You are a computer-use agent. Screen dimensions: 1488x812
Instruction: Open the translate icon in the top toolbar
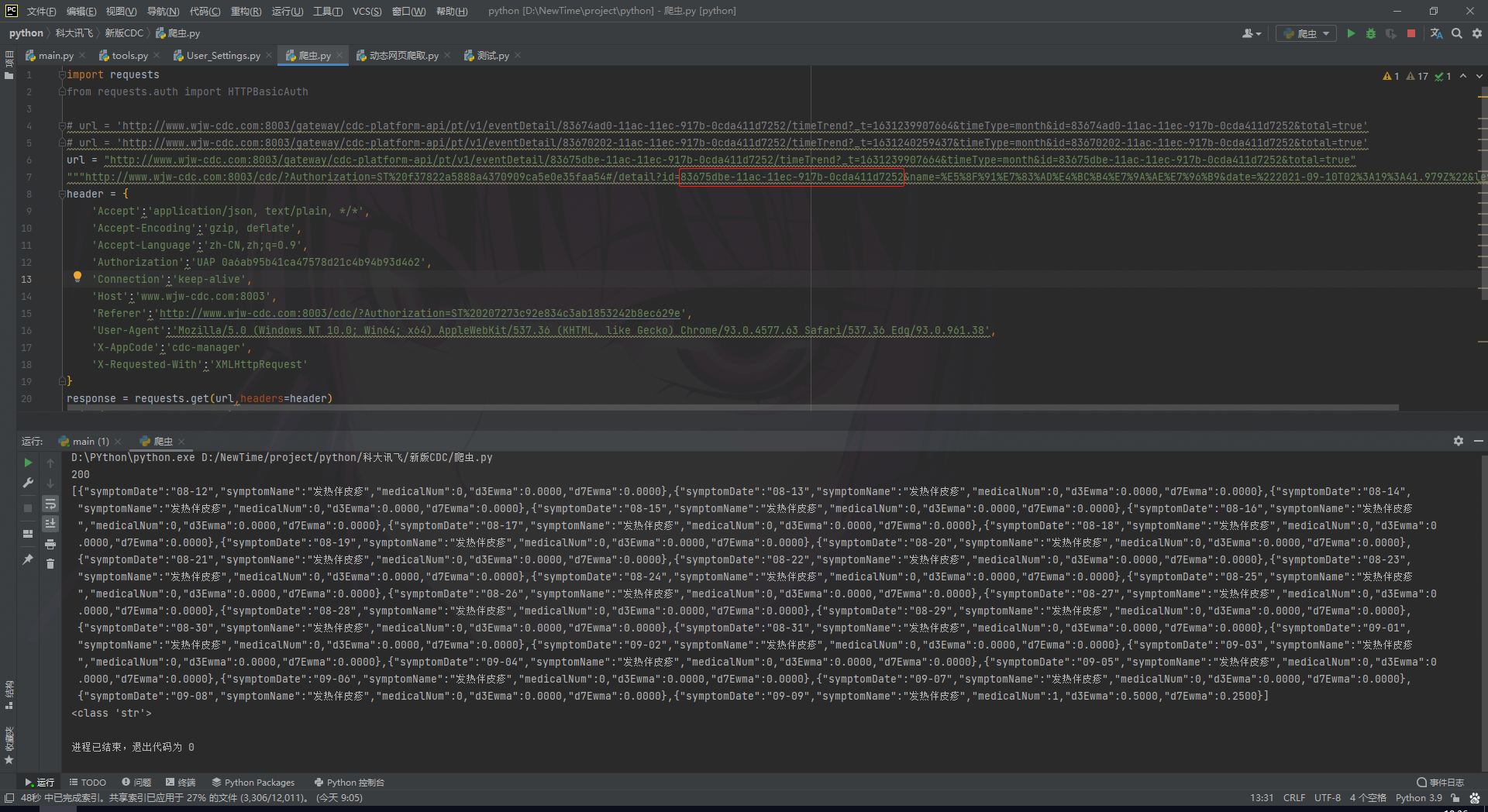tap(1436, 33)
